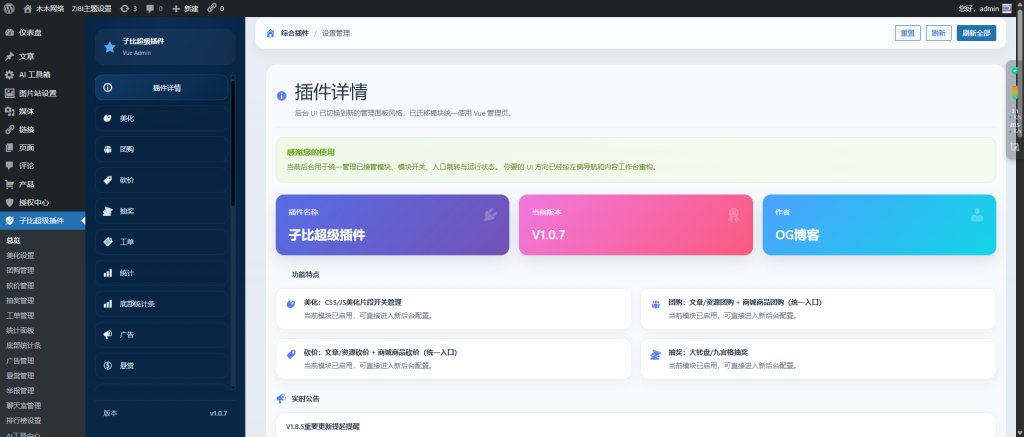Click the admin avatar in top bar
This screenshot has height=437, width=1024.
pos(1006,8)
